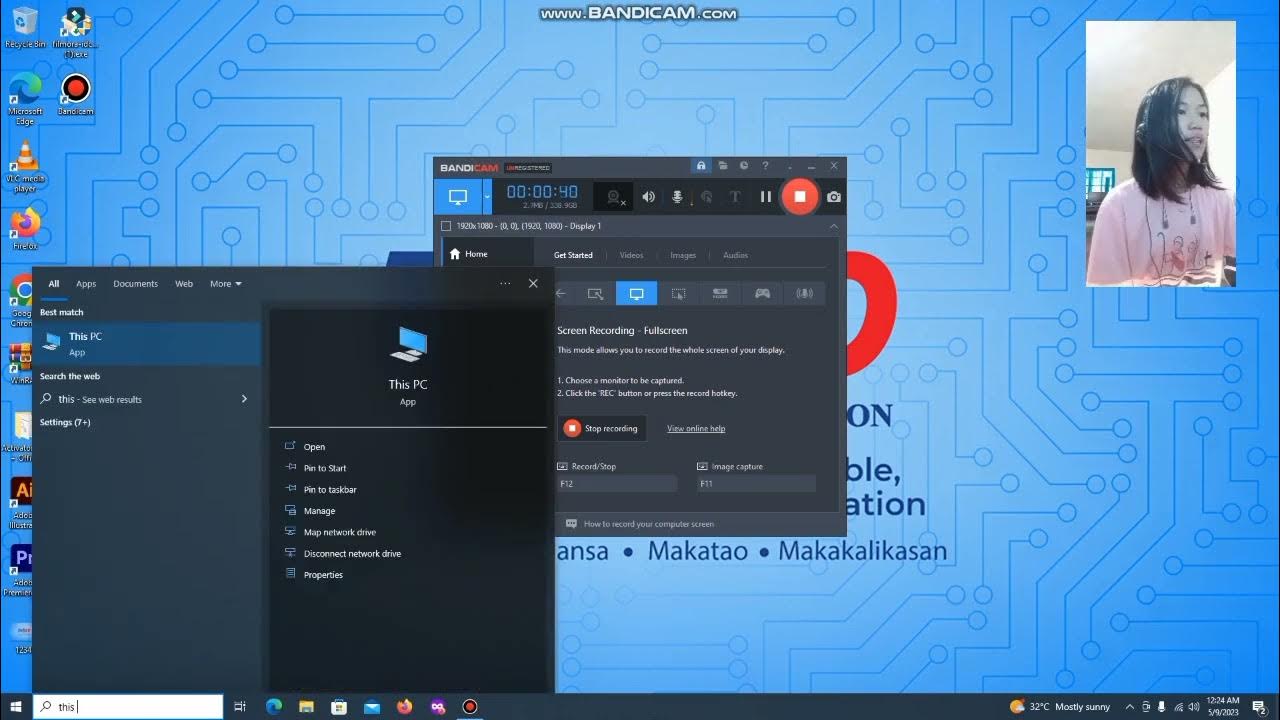The image size is (1280, 720).
Task: Open Bandicam help question mark
Action: [x=765, y=166]
